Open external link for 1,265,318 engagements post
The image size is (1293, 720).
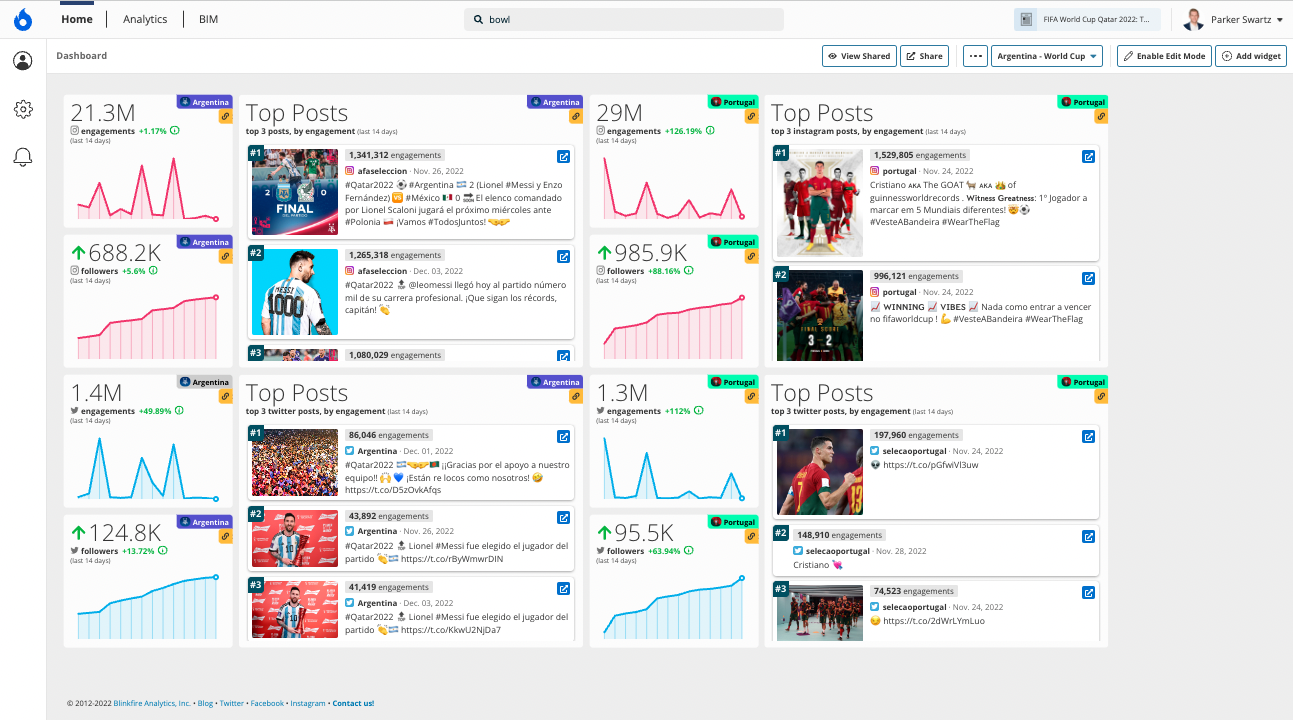coord(563,256)
